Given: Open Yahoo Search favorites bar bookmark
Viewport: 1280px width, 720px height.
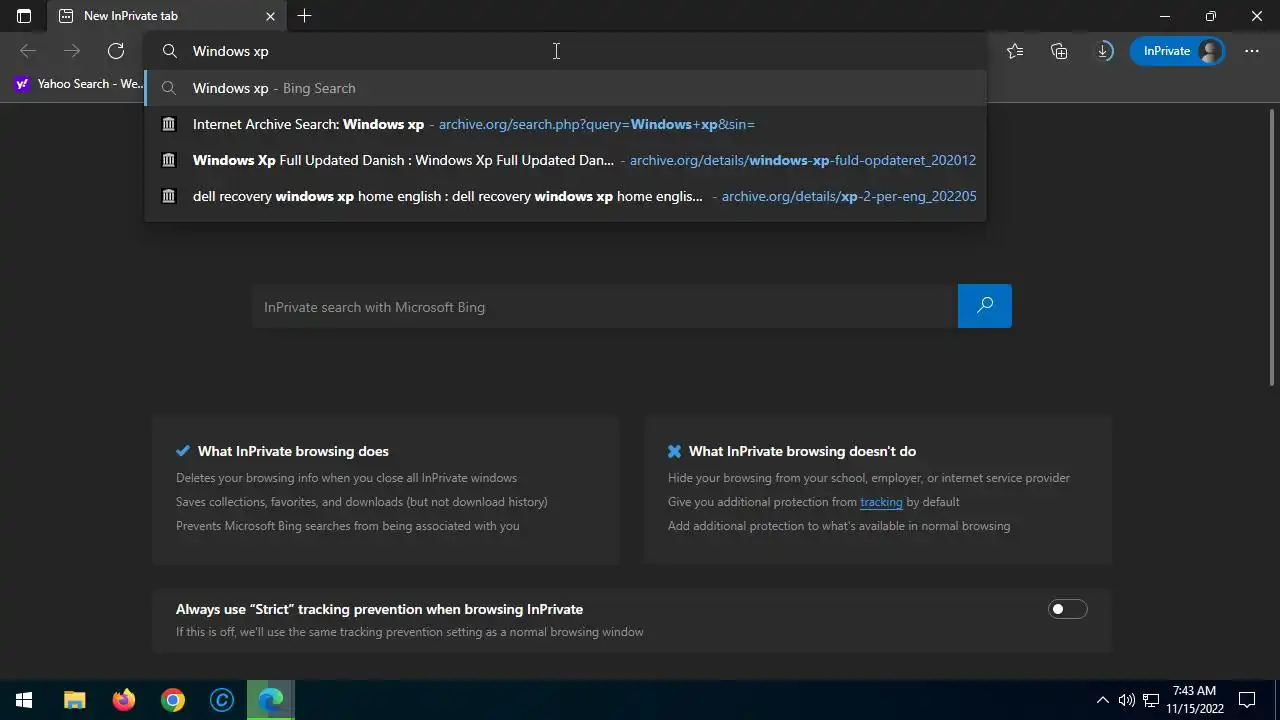Looking at the screenshot, I should point(79,84).
